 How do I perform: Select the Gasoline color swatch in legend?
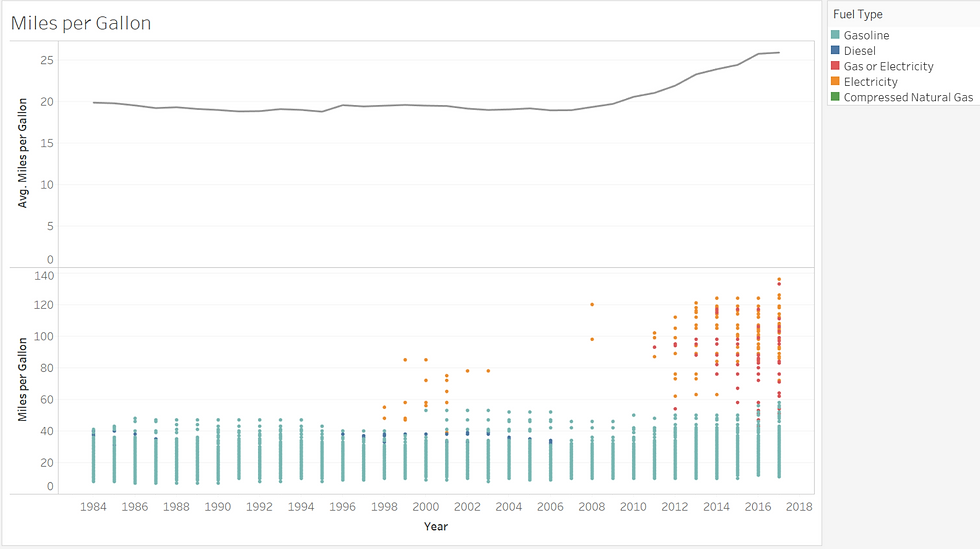835,35
